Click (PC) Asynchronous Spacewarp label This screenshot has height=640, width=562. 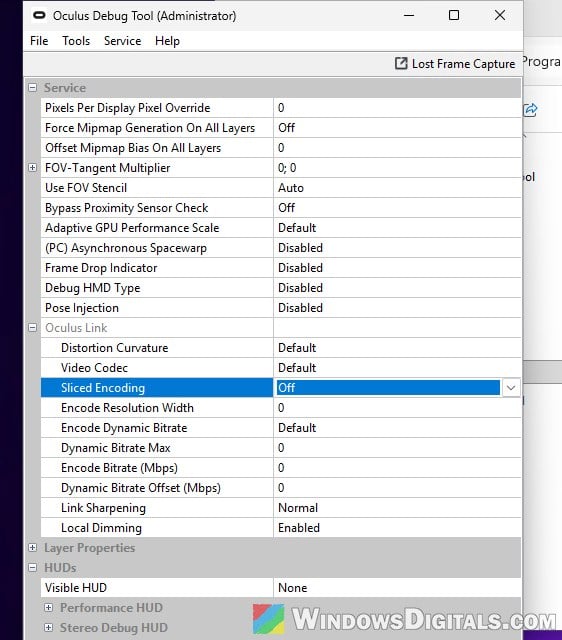coord(126,248)
